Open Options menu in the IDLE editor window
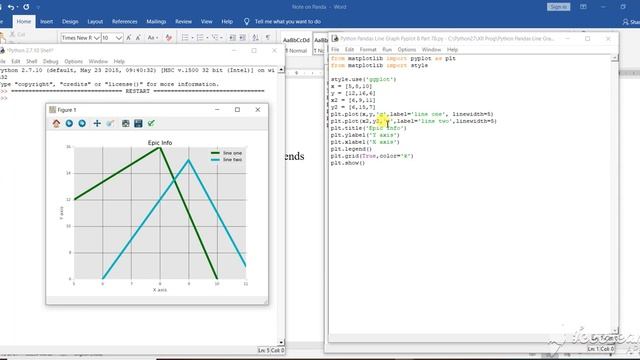 tap(407, 49)
